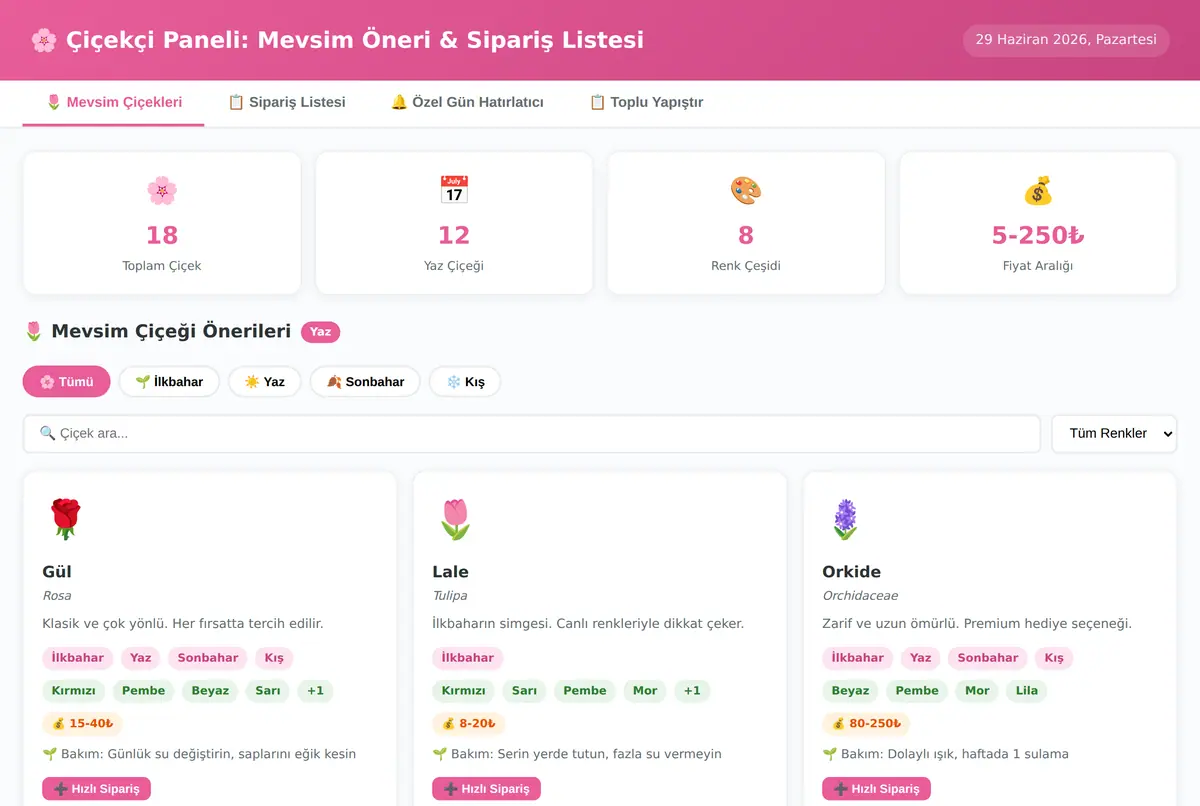The width and height of the screenshot is (1200, 806).
Task: Click the Kış season tag on Gül card
Action: 275,658
